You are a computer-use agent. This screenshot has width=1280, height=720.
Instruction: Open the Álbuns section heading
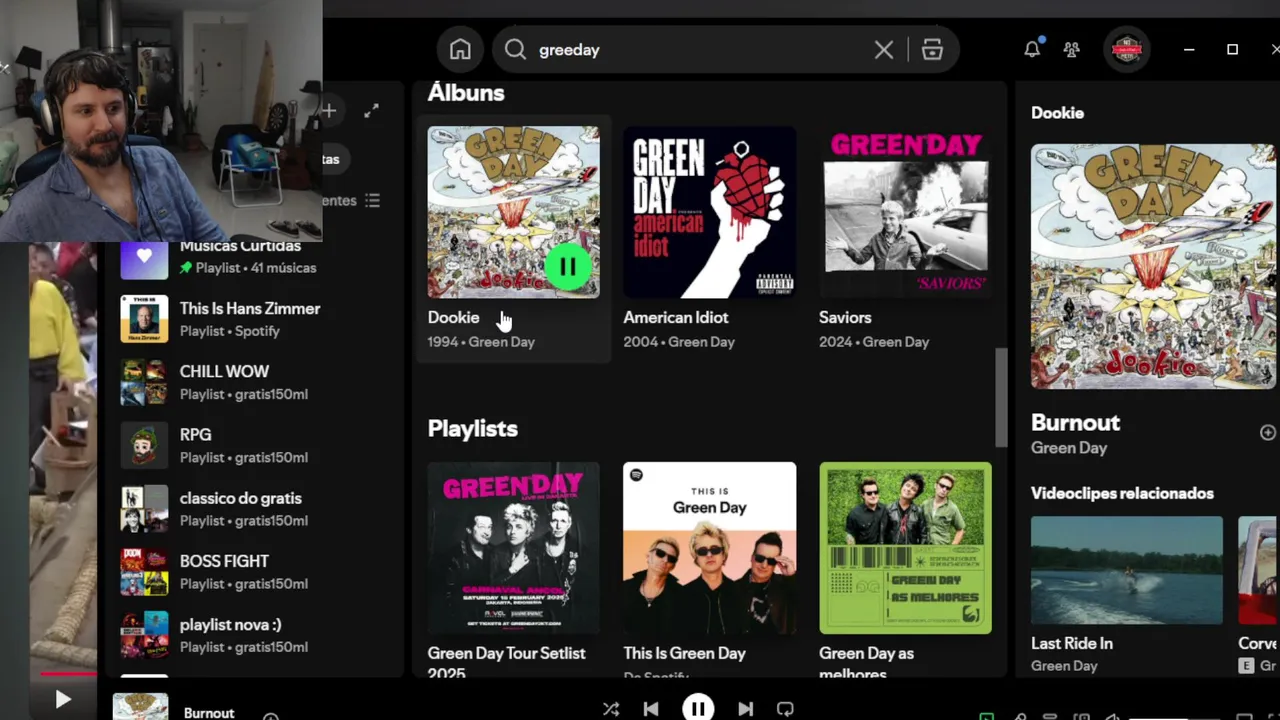(x=466, y=93)
